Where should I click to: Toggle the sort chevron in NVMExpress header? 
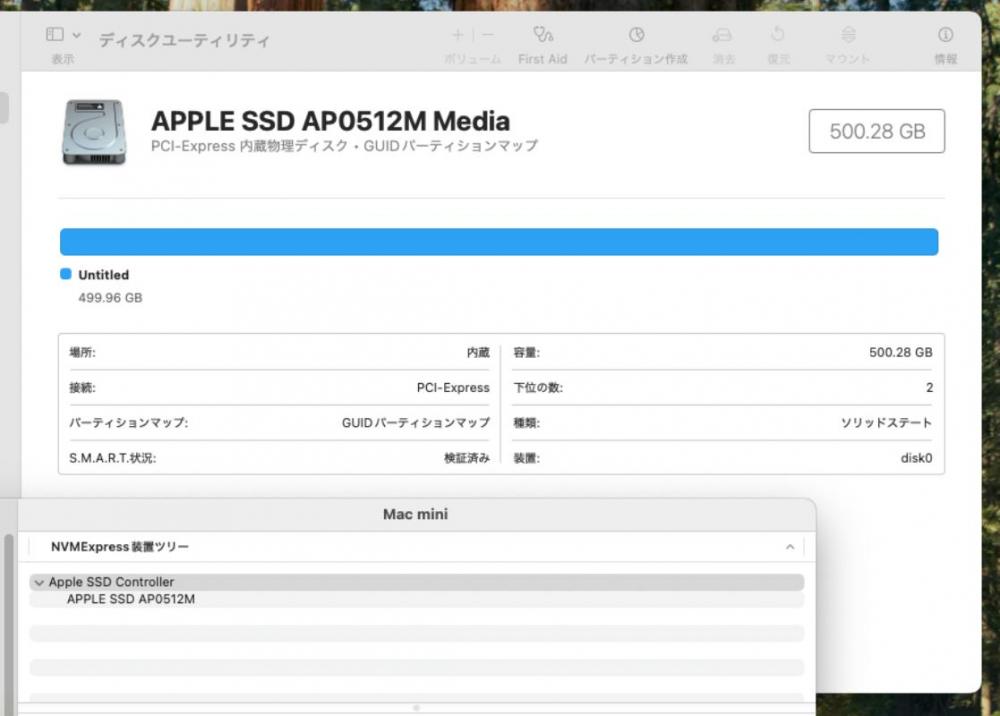coord(790,547)
